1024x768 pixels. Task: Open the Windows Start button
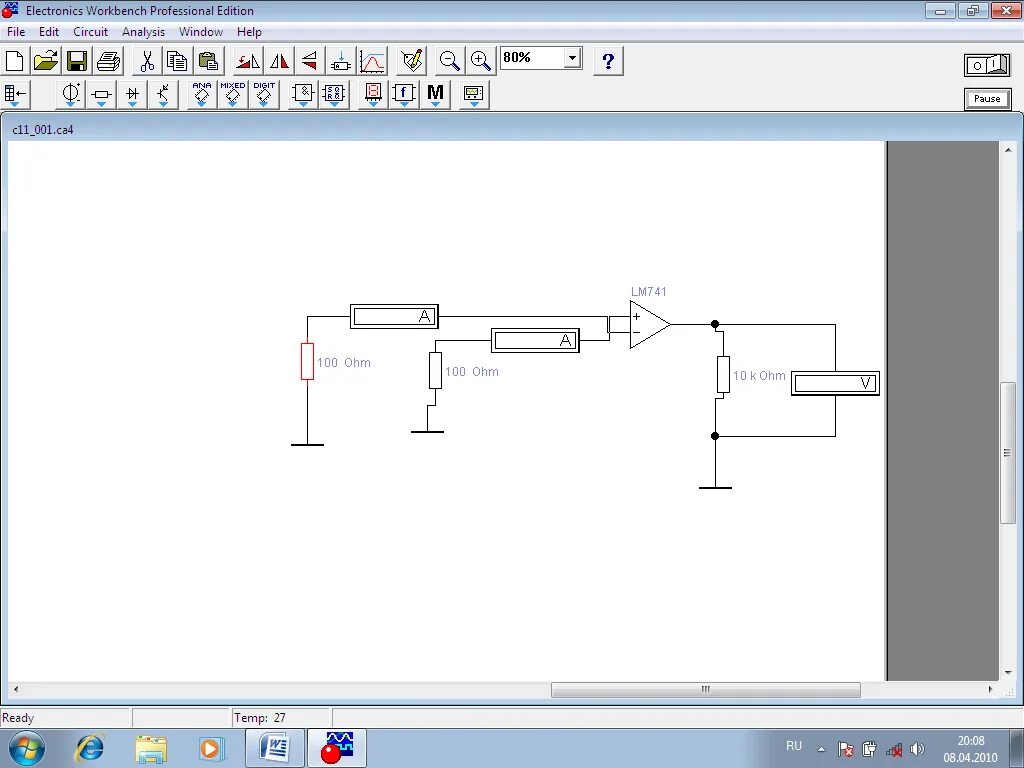27,748
